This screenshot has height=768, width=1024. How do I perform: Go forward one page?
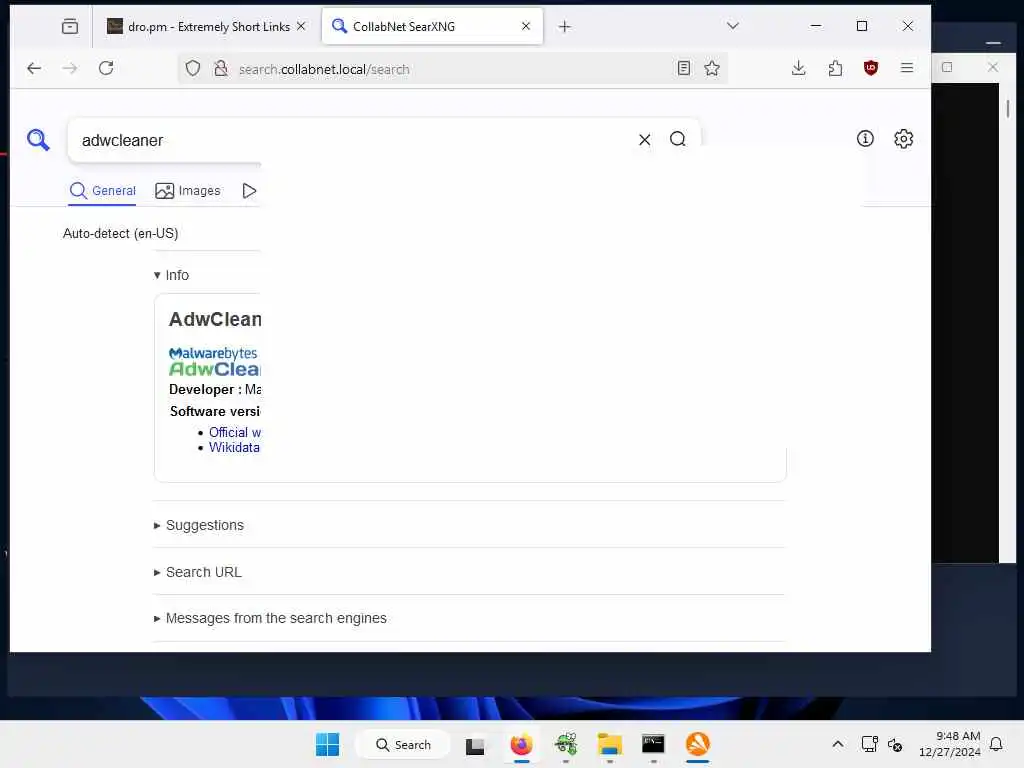tap(70, 68)
